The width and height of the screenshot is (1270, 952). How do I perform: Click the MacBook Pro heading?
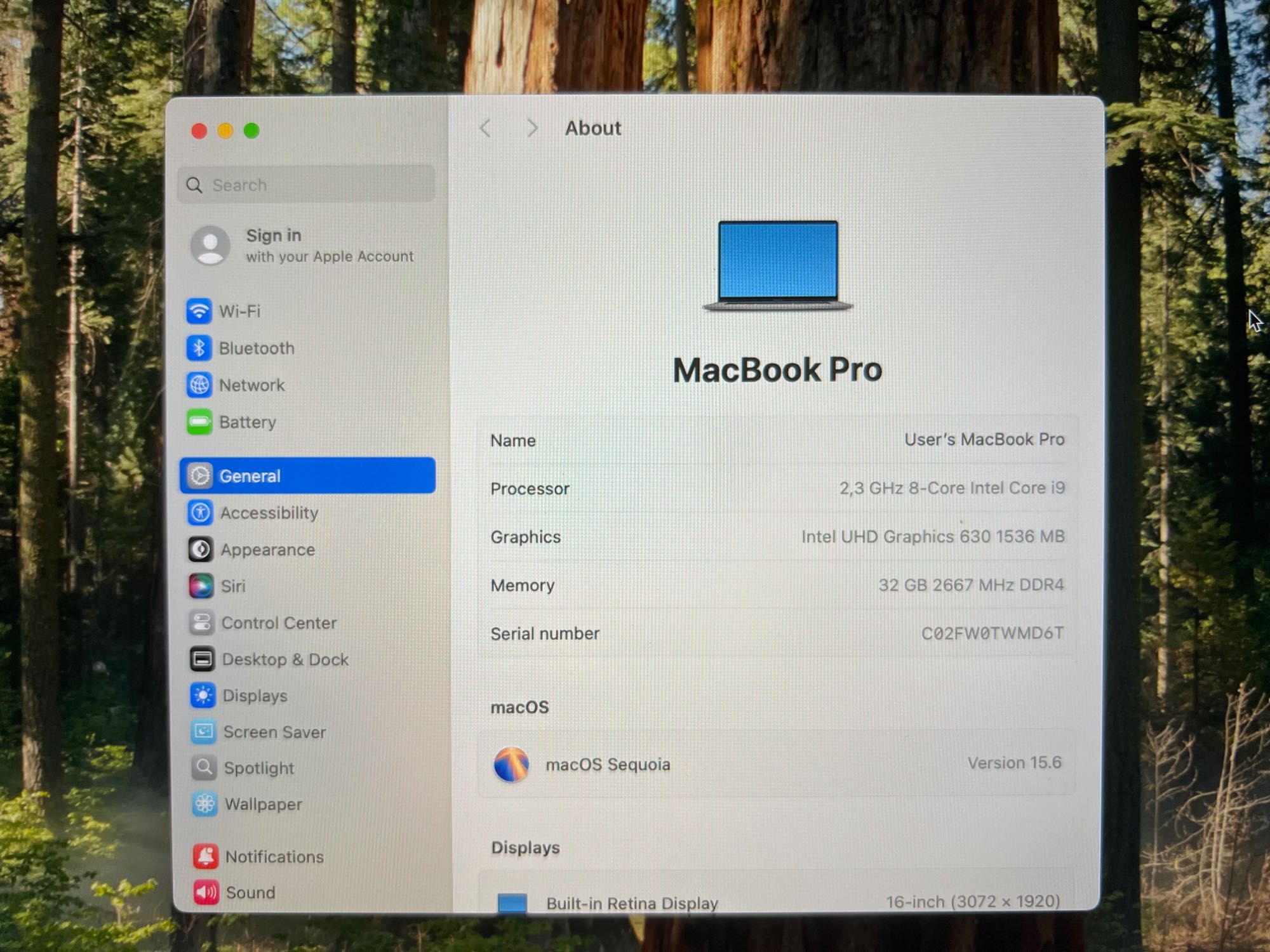[x=777, y=370]
